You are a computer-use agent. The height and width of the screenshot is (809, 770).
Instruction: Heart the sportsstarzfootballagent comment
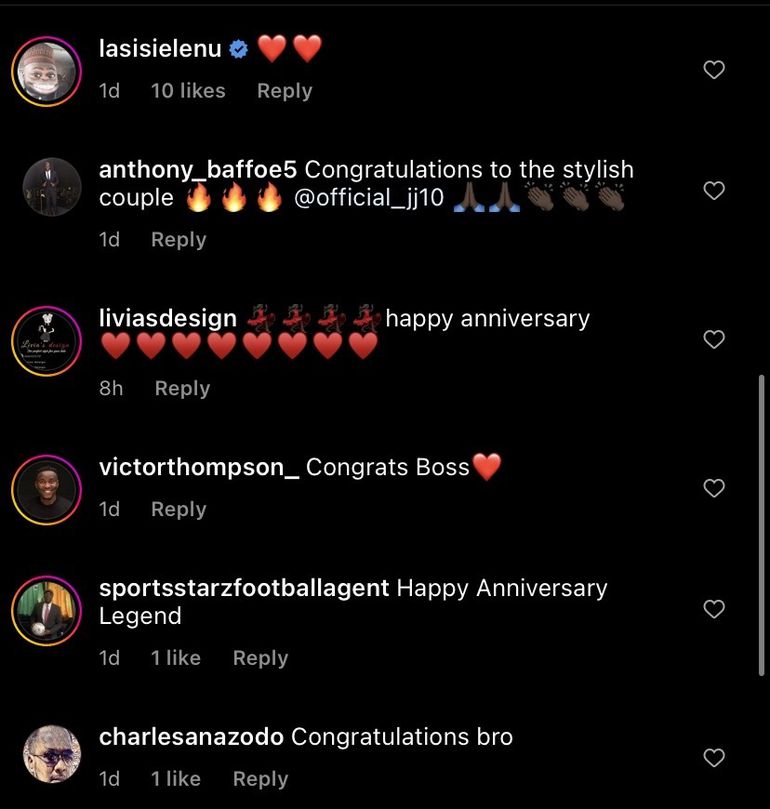point(714,609)
